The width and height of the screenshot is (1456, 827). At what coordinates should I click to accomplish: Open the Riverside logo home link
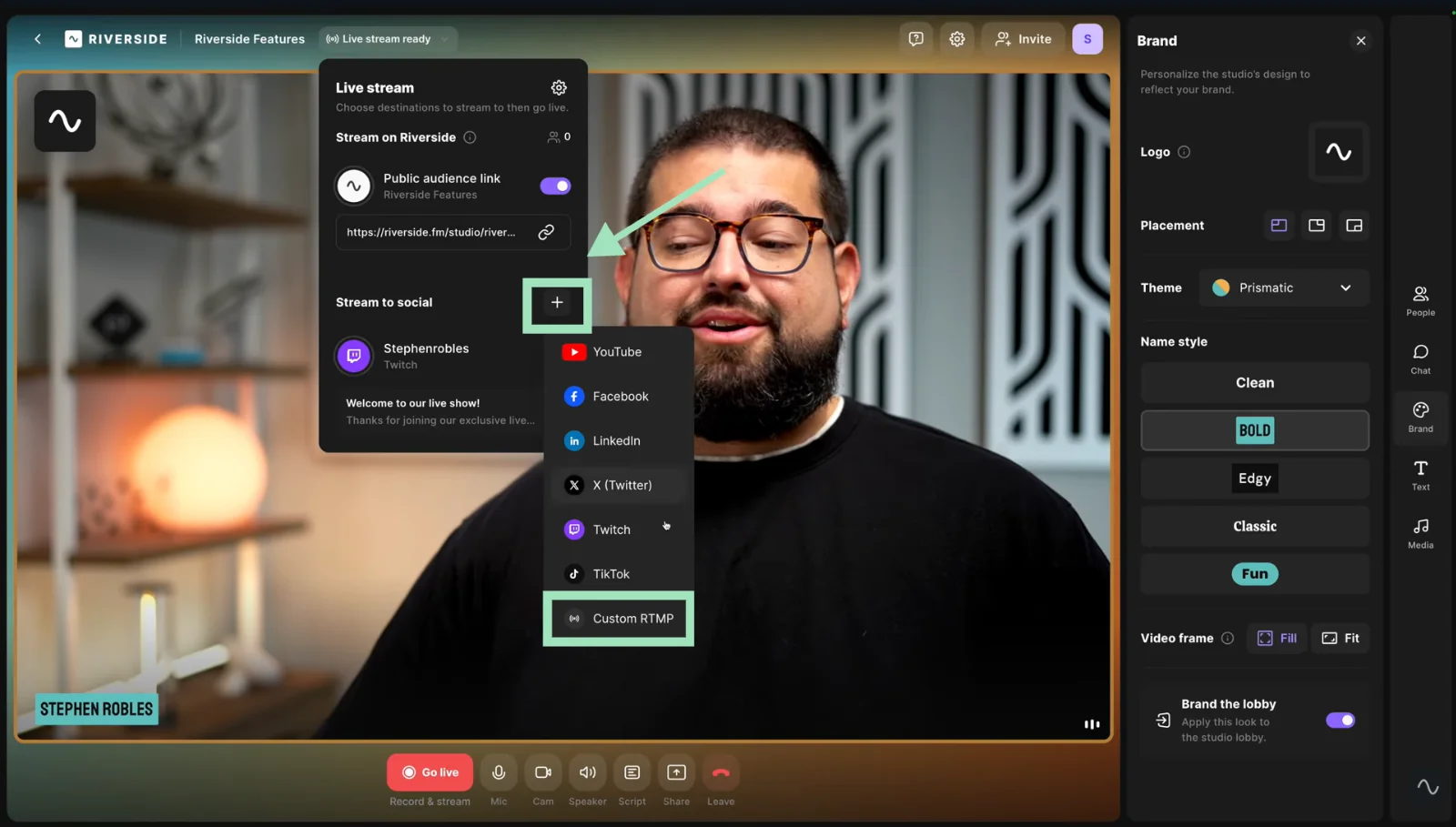[x=116, y=39]
